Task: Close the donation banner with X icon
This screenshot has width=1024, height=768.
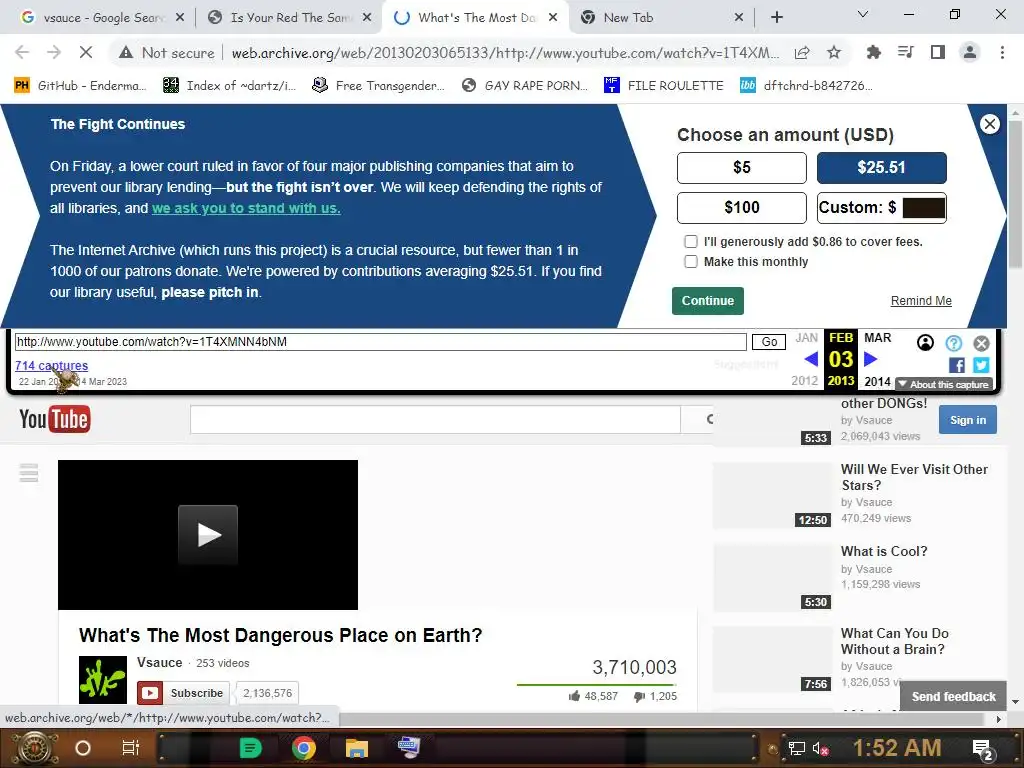Action: click(x=989, y=124)
